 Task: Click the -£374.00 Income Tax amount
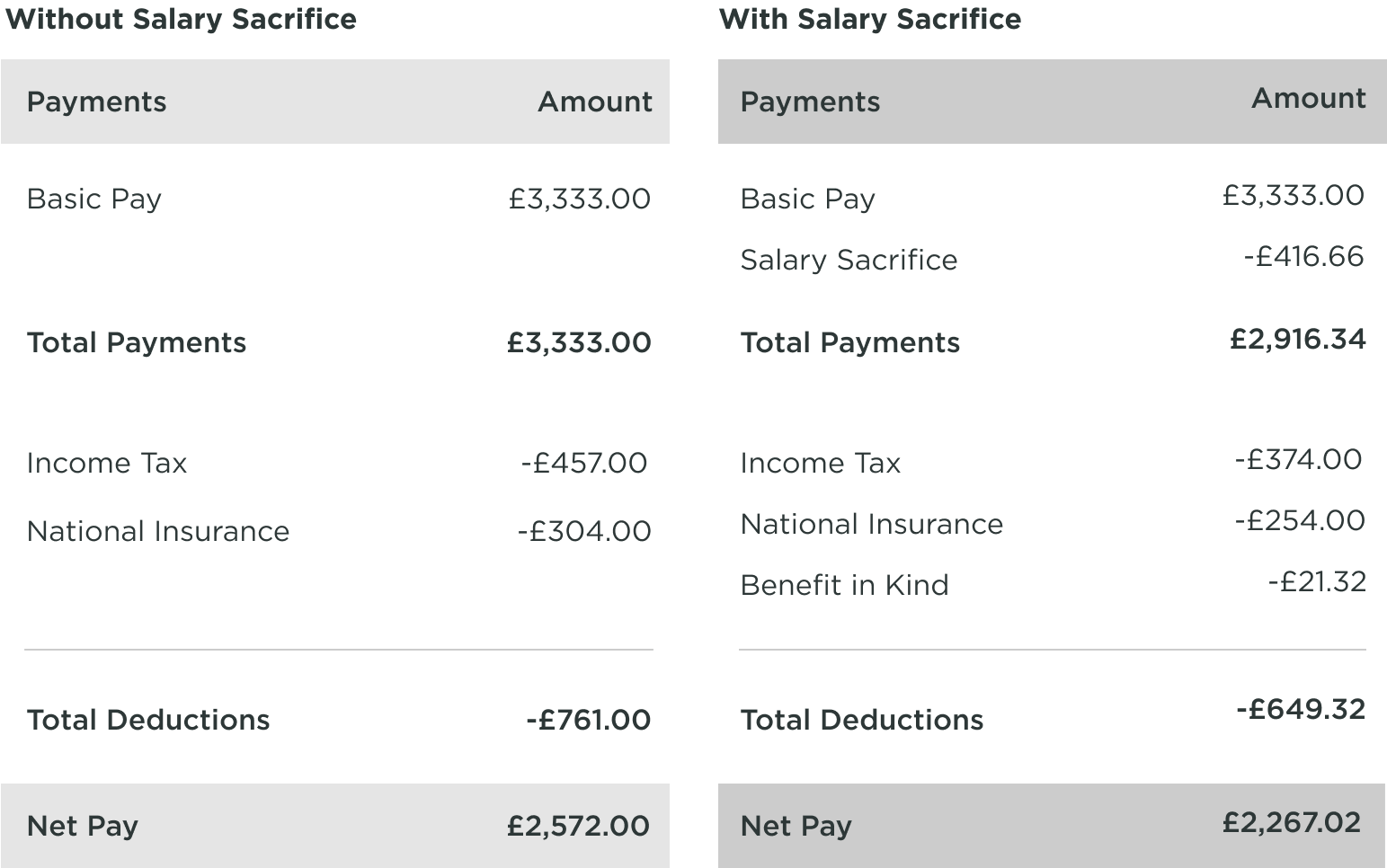pyautogui.click(x=1298, y=460)
